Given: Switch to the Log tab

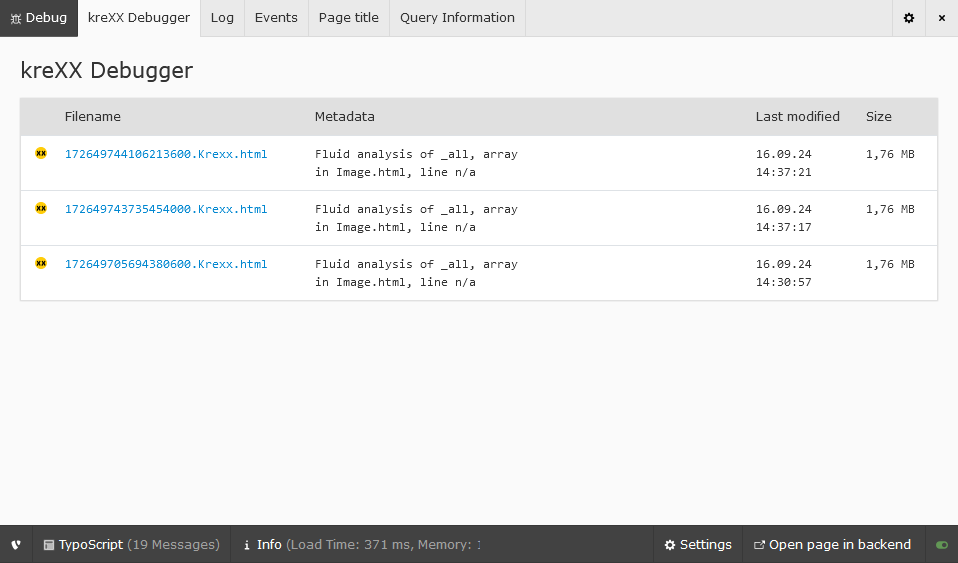Looking at the screenshot, I should point(222,18).
